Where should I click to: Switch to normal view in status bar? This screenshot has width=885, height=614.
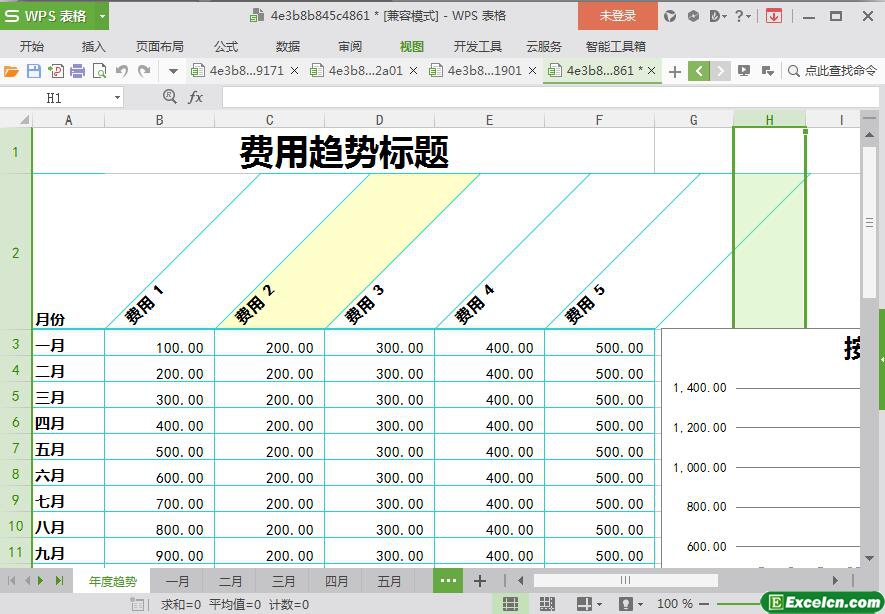[510, 604]
